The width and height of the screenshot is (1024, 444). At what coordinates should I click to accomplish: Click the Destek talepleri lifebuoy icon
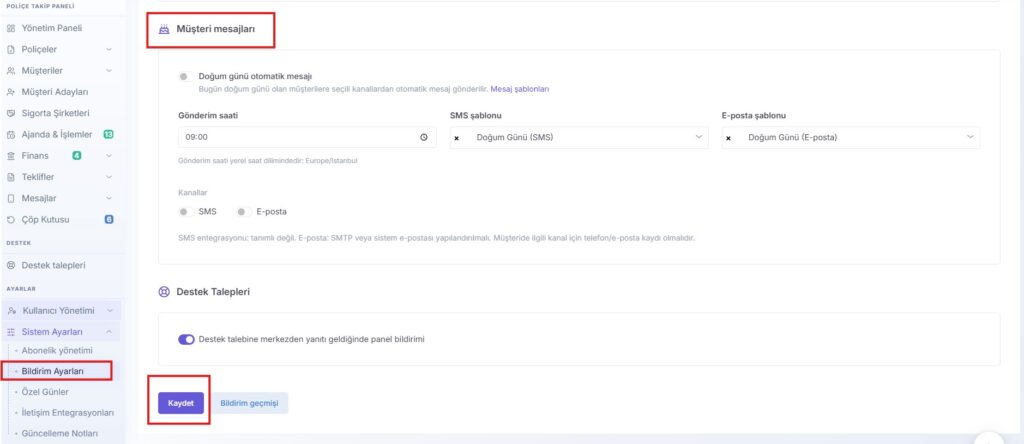tap(10, 265)
